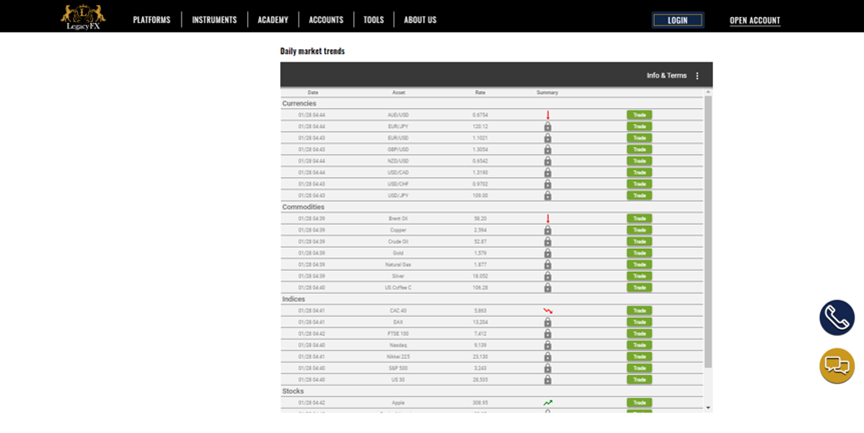
Task: Click the Date column header
Action: point(313,93)
